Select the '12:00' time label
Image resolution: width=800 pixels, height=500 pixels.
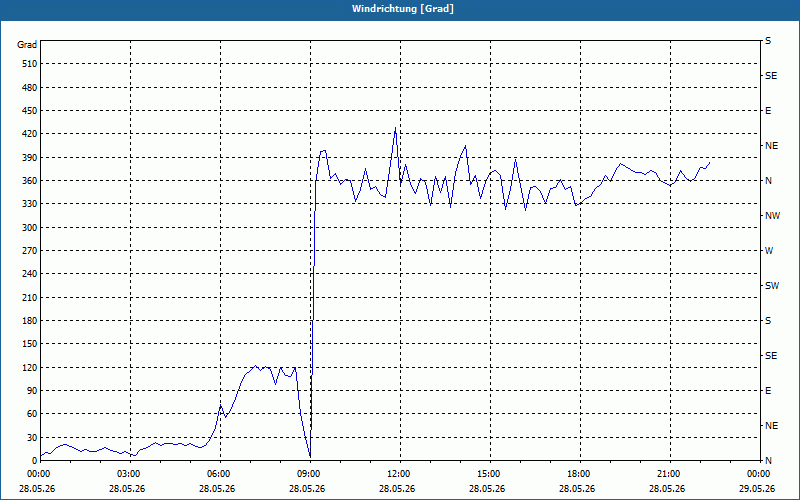pyautogui.click(x=400, y=474)
